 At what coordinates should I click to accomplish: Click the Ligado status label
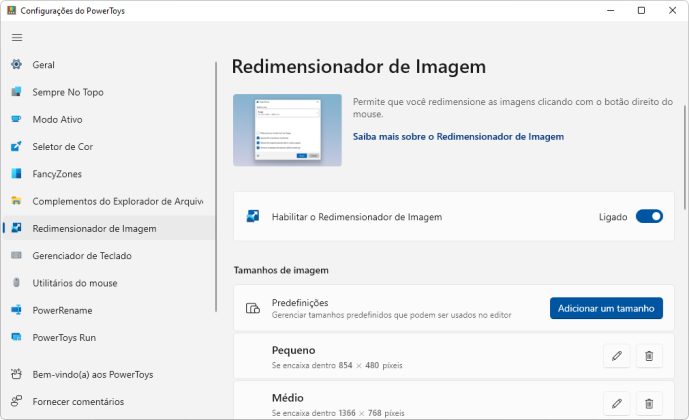click(x=613, y=217)
